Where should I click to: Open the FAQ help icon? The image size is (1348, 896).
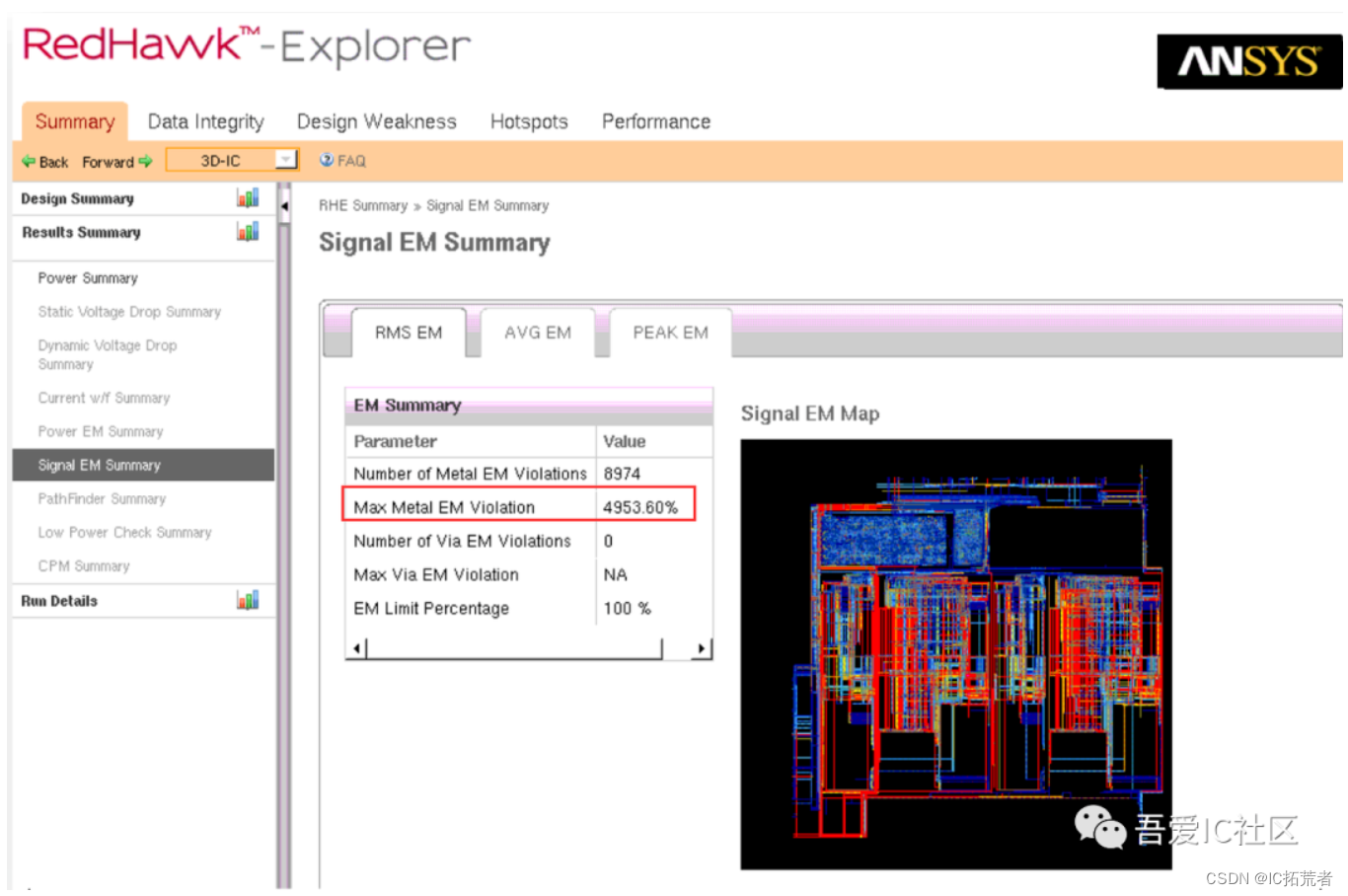click(x=327, y=160)
